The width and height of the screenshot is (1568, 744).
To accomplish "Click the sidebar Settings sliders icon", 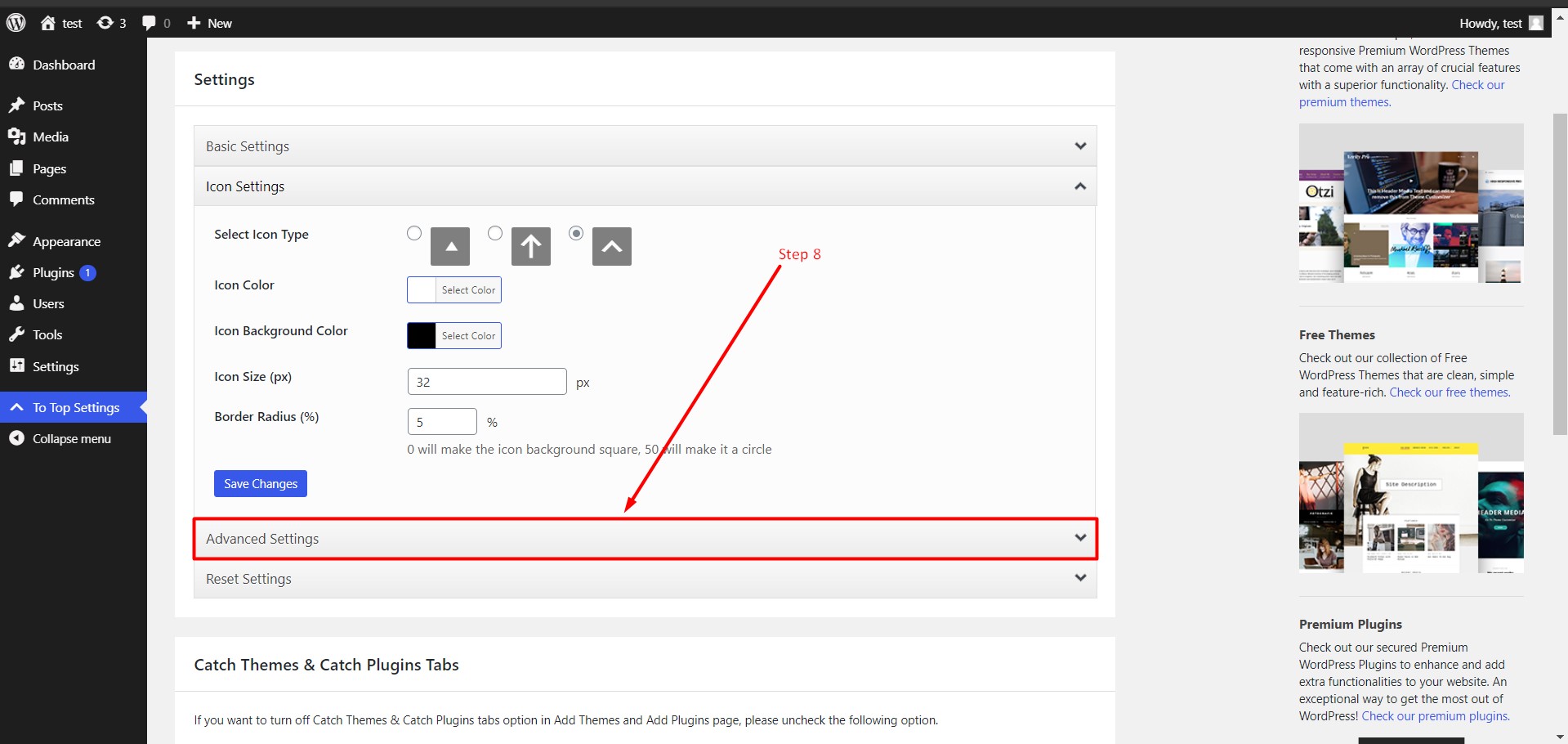I will pos(16,365).
